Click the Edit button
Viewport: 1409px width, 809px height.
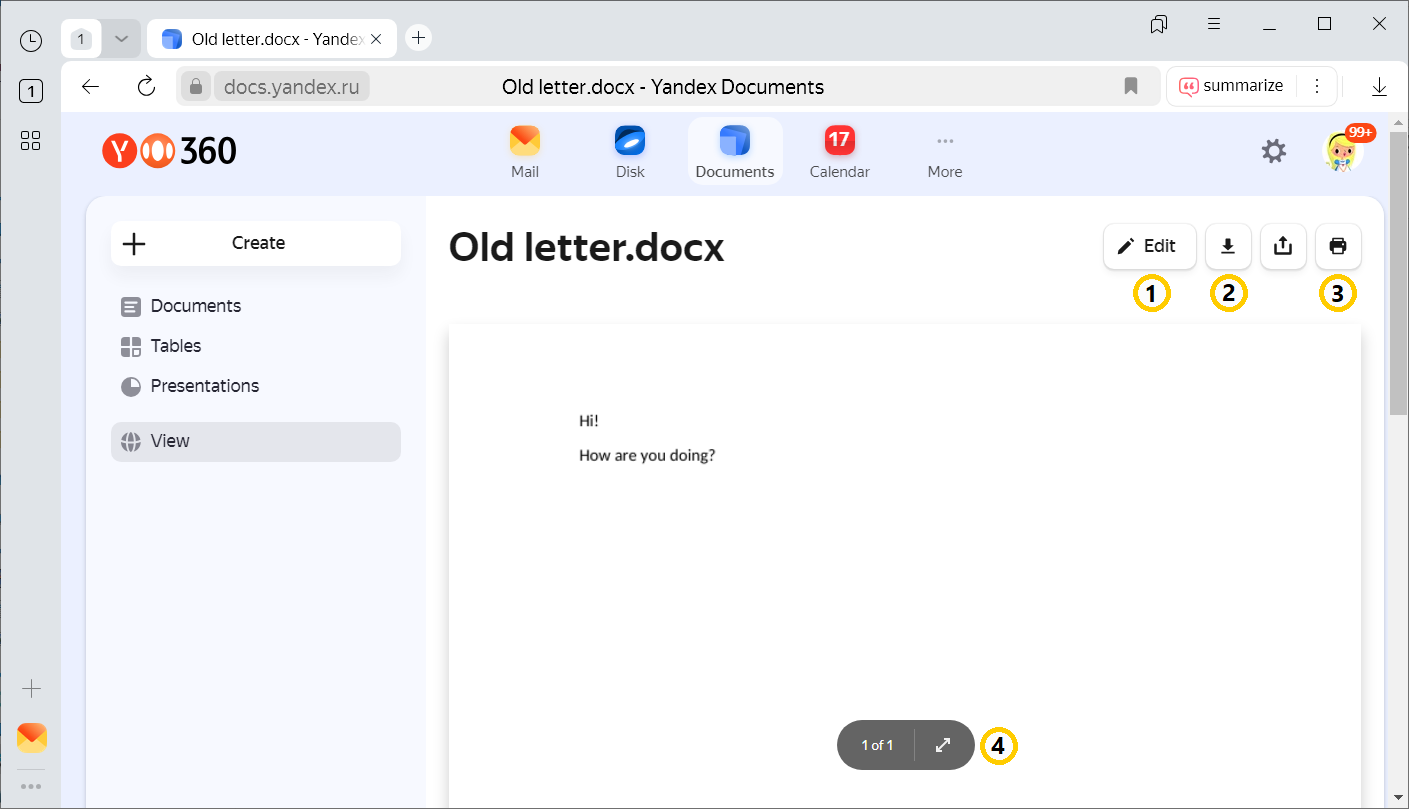1148,246
